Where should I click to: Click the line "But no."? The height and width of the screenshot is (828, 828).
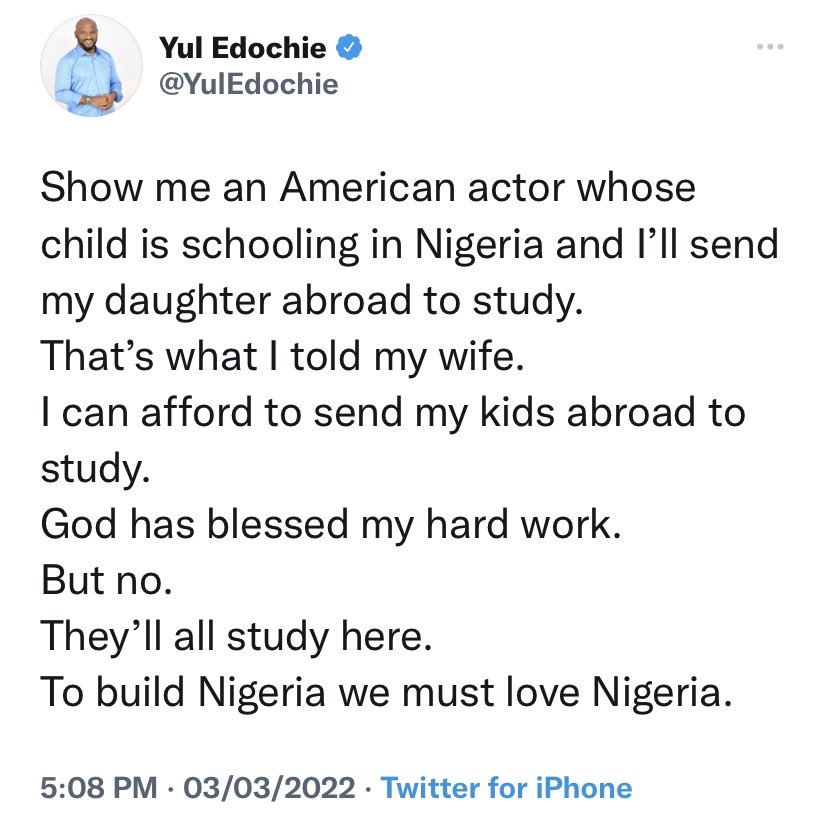[x=107, y=580]
